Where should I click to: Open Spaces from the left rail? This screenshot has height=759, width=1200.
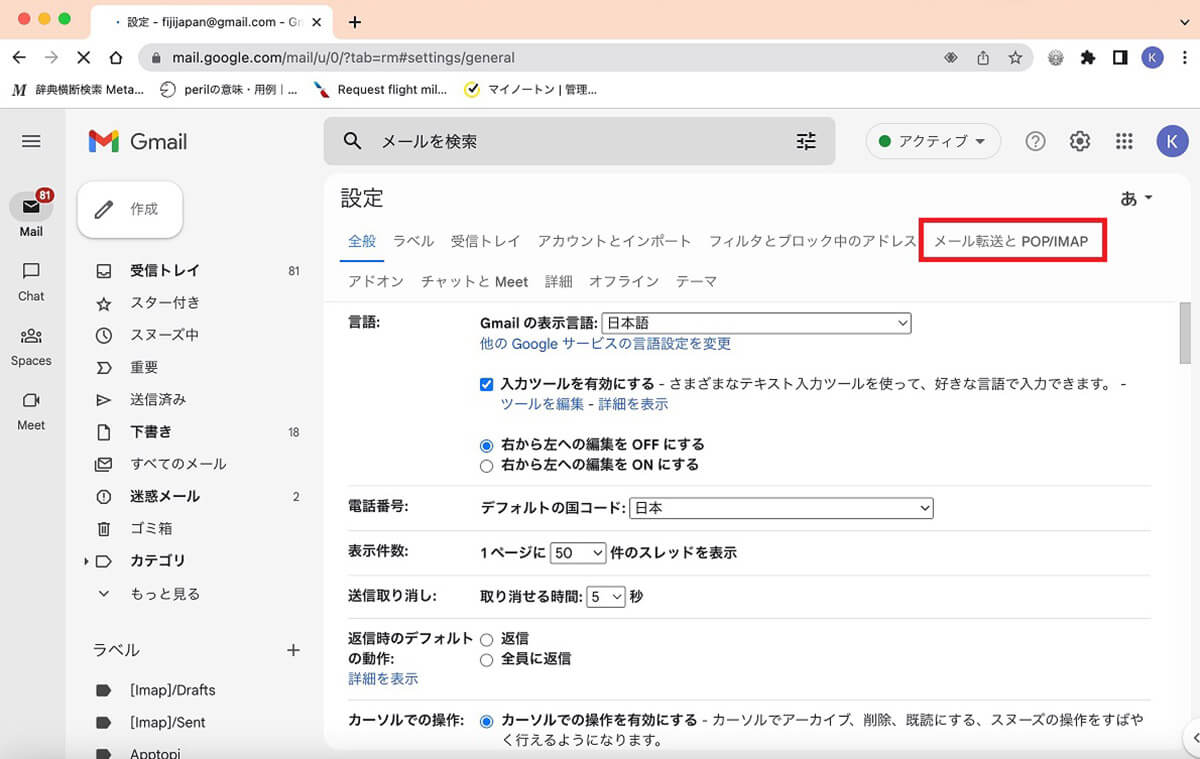tap(31, 336)
